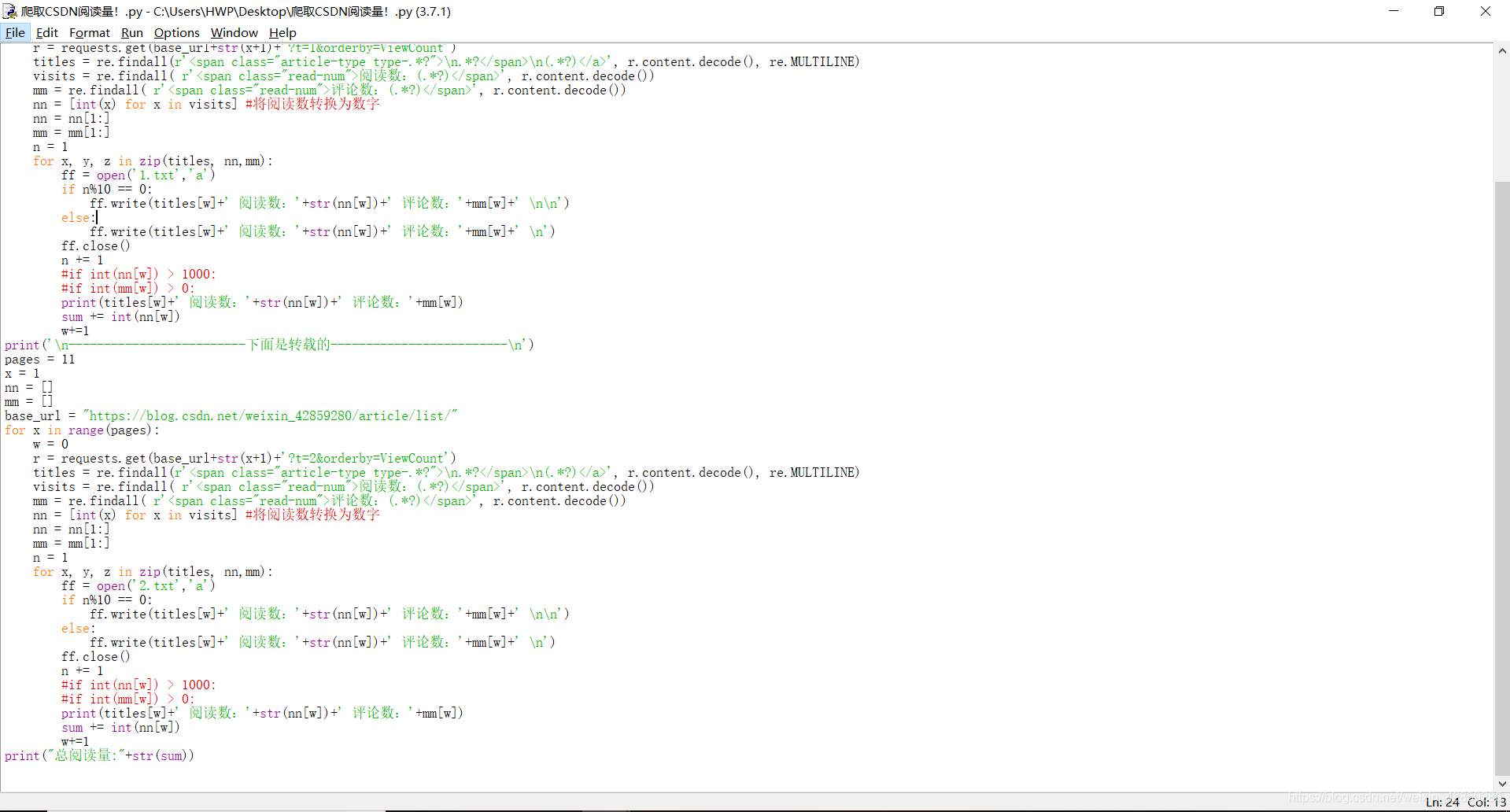Screen dimensions: 1510x812
Task: Click the base_url blog.csdn.net string
Action: 270,415
